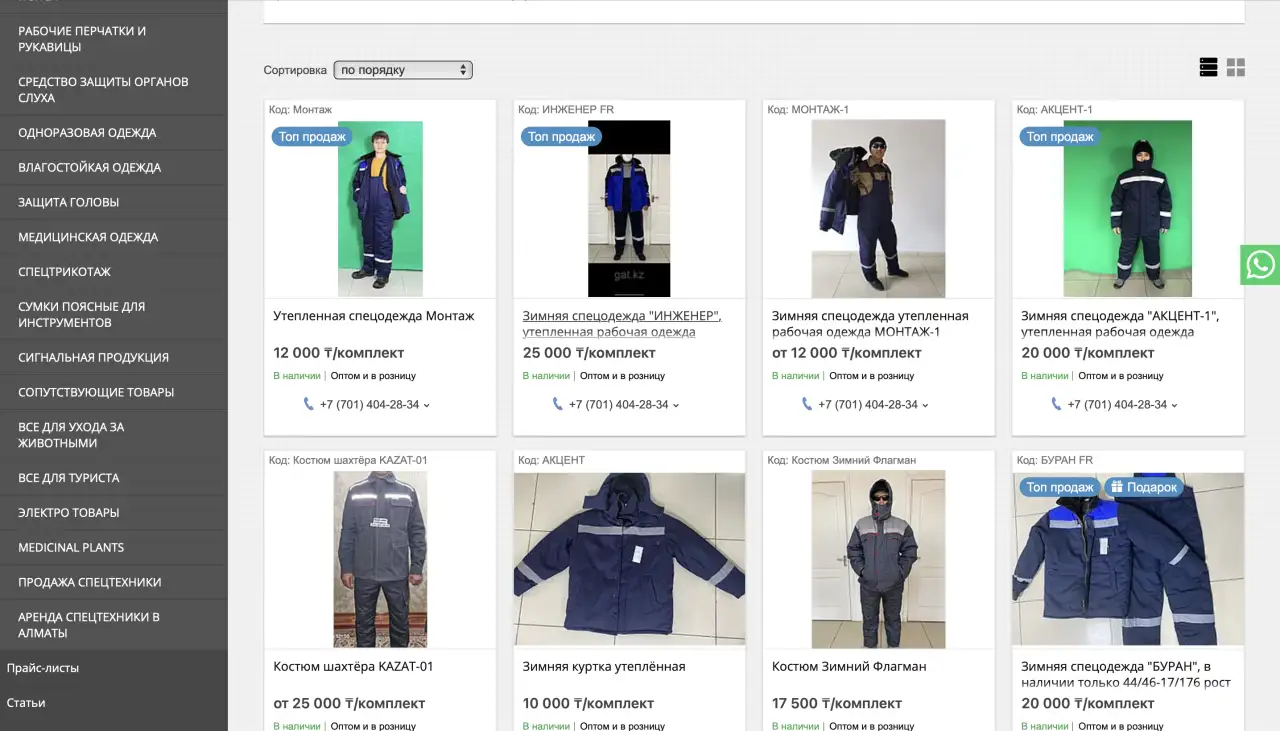The width and height of the screenshot is (1280, 731).
Task: Click phone icon on АКЦЕНТ-1 product card
Action: click(x=1056, y=404)
